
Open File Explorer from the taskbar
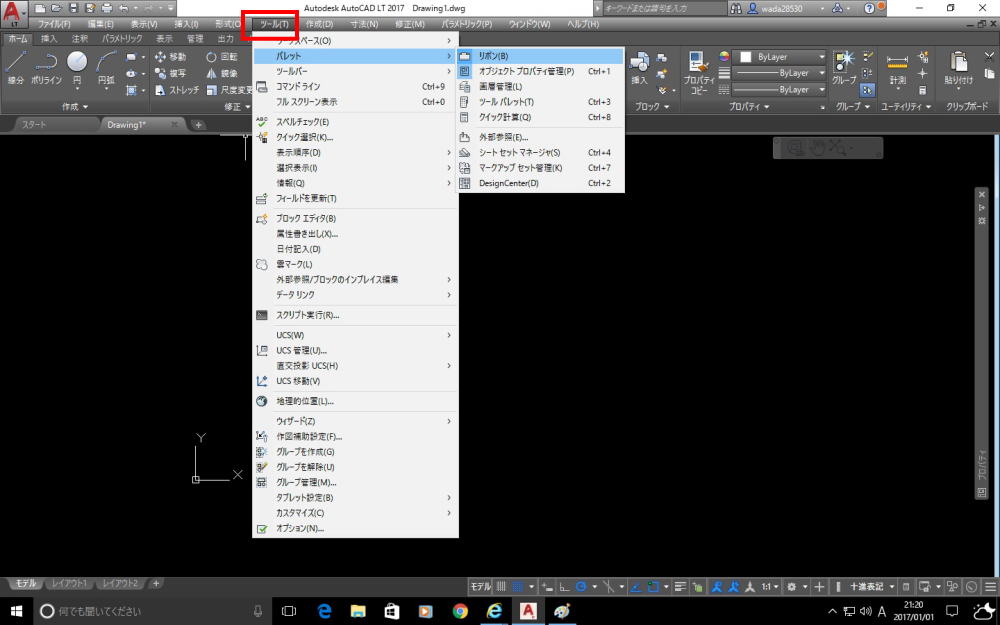point(358,611)
